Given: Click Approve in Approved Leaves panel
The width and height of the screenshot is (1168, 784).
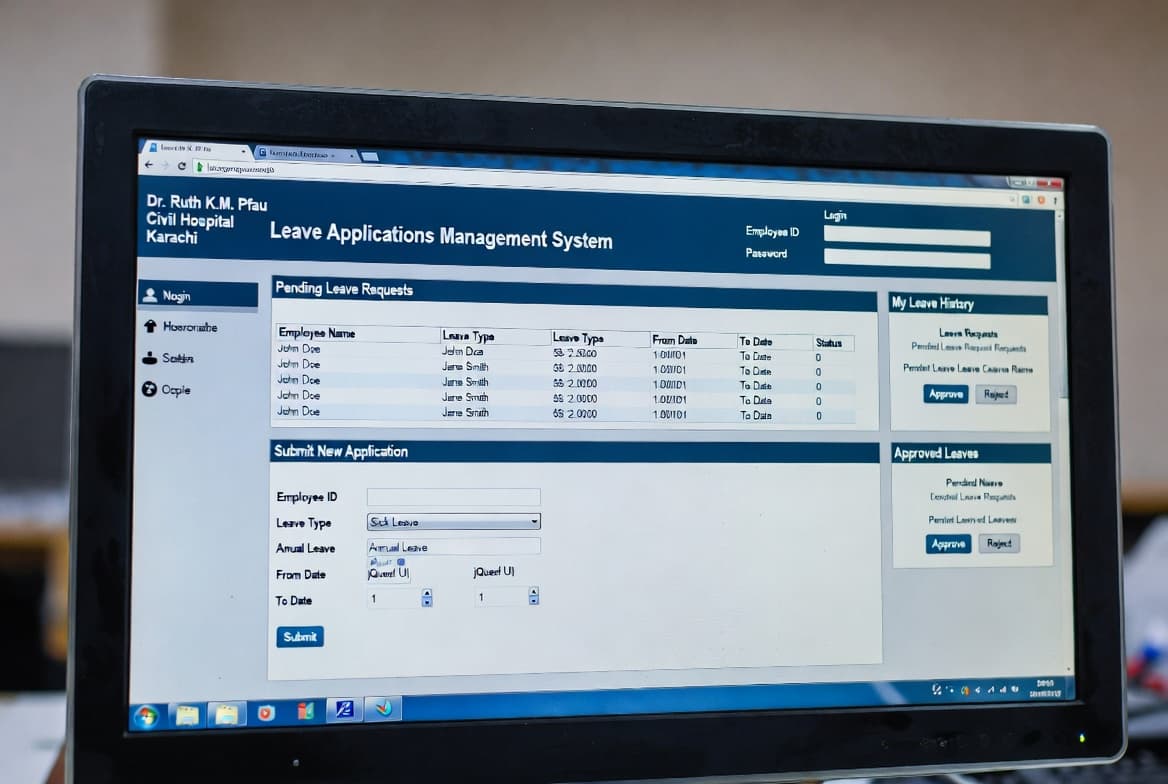Looking at the screenshot, I should 948,543.
